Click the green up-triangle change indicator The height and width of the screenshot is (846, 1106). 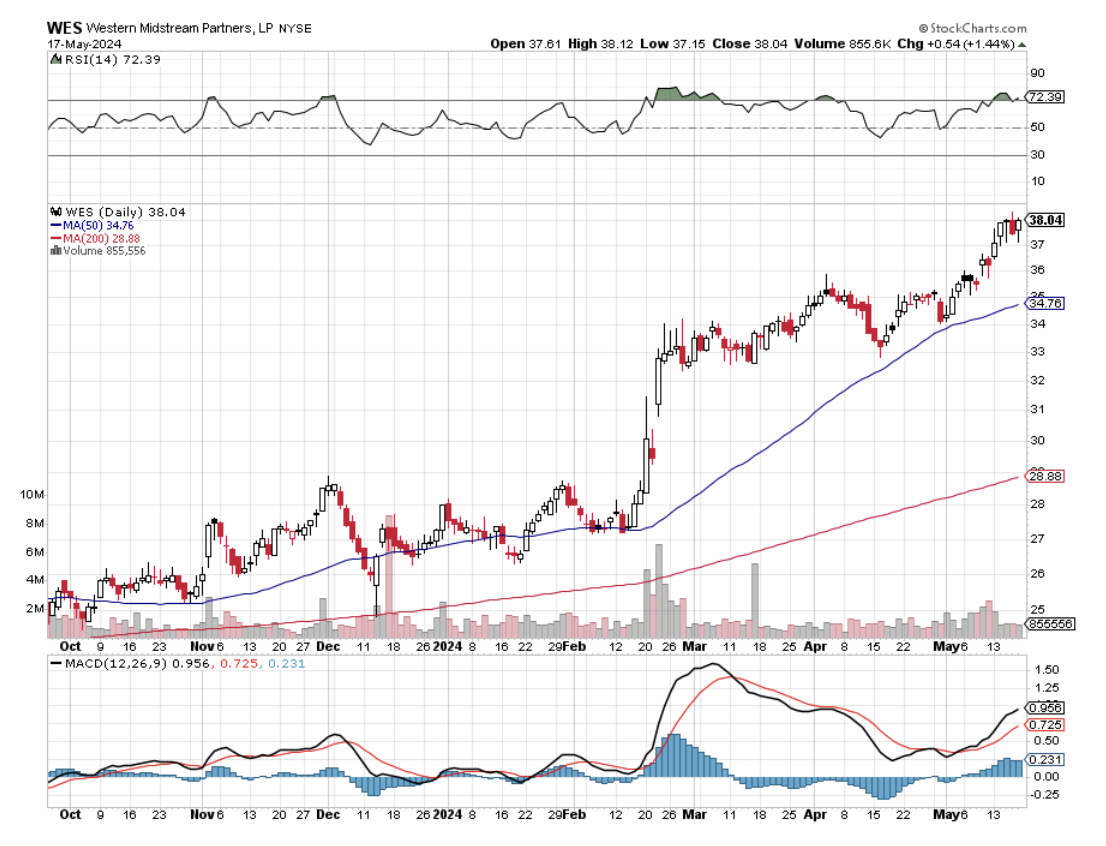(1022, 44)
